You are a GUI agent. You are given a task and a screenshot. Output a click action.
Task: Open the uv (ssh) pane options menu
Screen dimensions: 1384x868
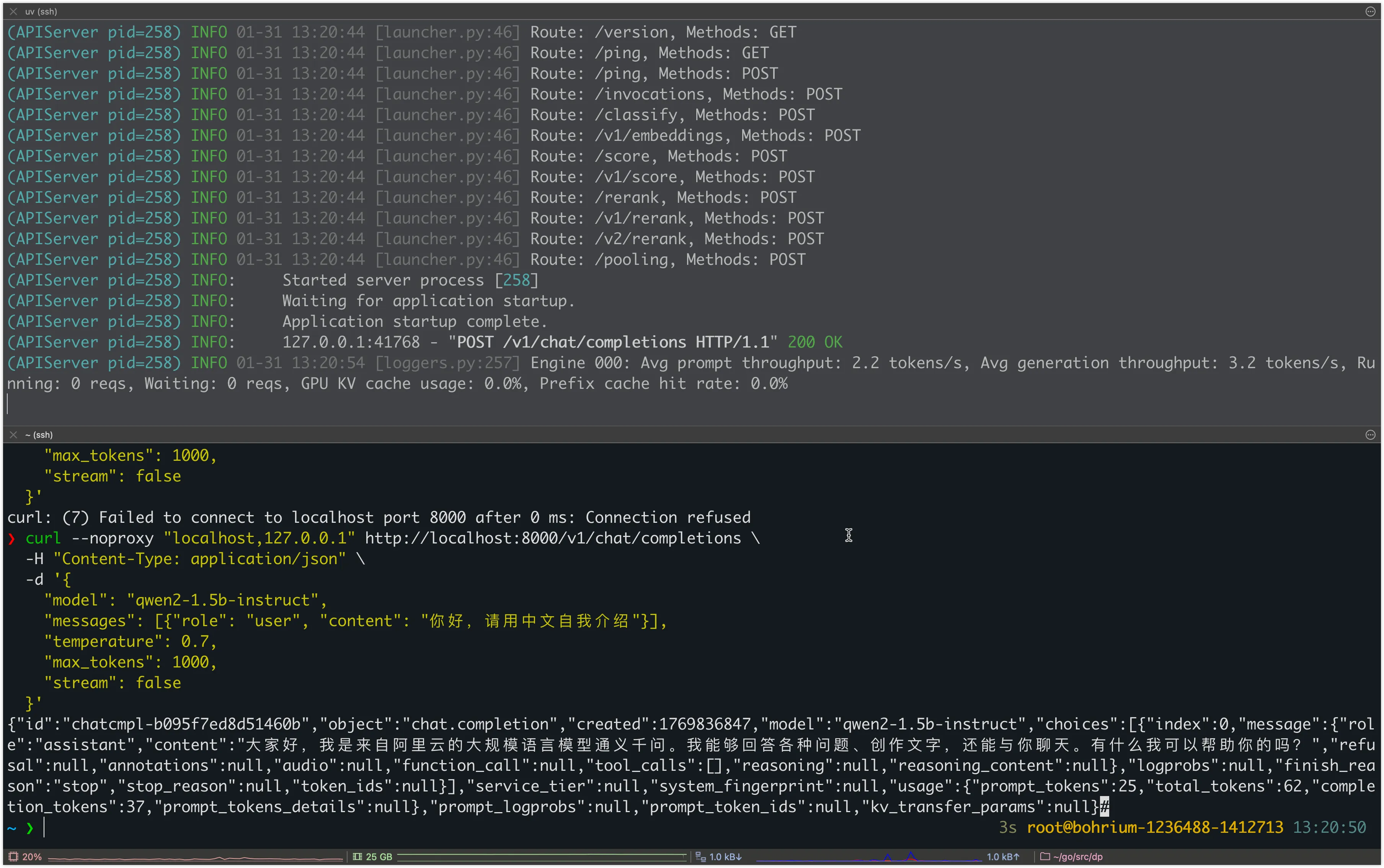1370,11
